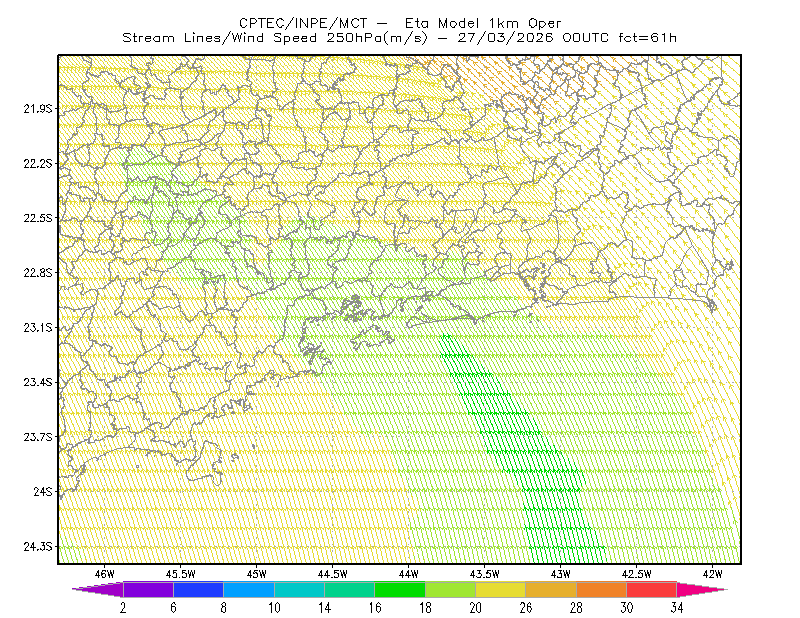Click the gold 26-28 legend swatch
Screen dimensions: 800x618
click(551, 589)
